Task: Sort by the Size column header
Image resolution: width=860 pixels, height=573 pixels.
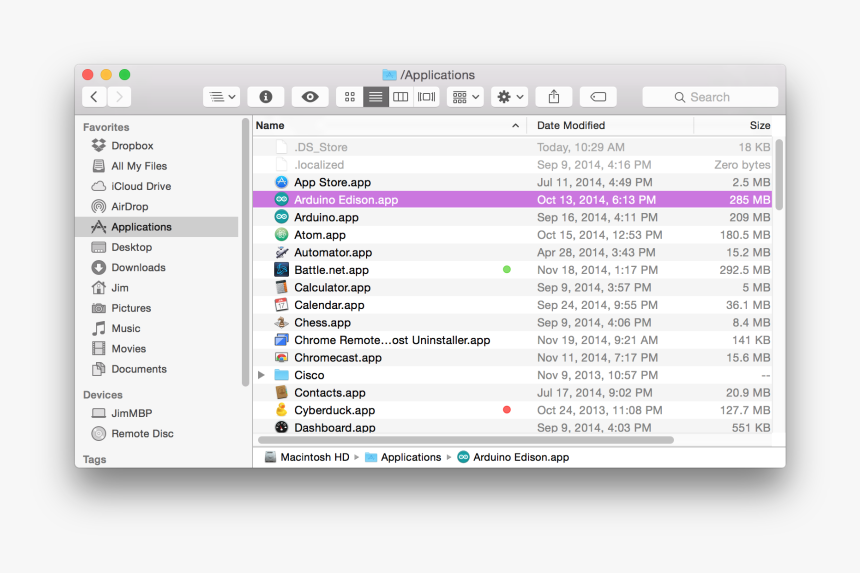Action: point(759,126)
